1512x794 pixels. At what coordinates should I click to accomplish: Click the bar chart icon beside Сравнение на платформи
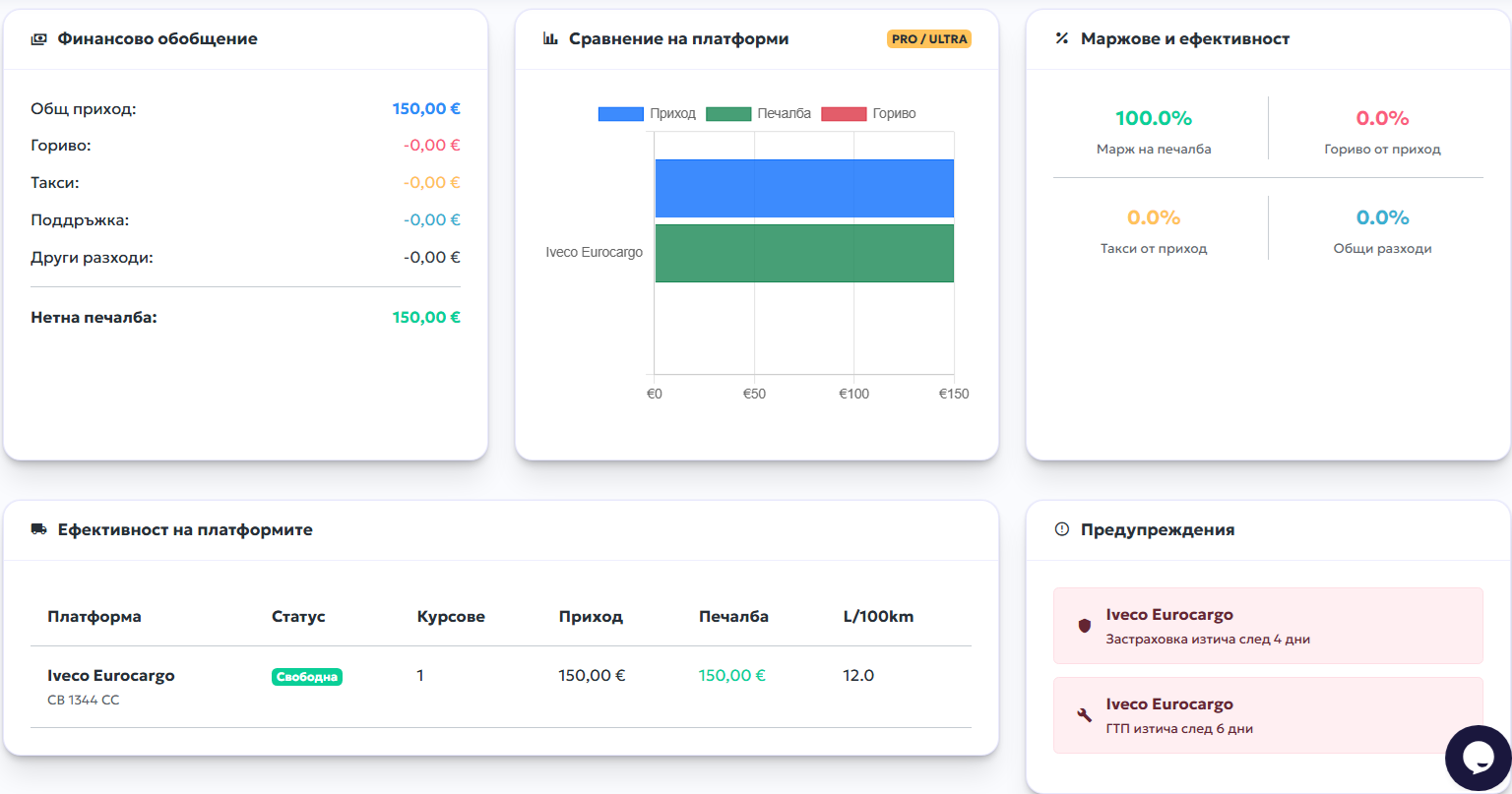pyautogui.click(x=550, y=39)
